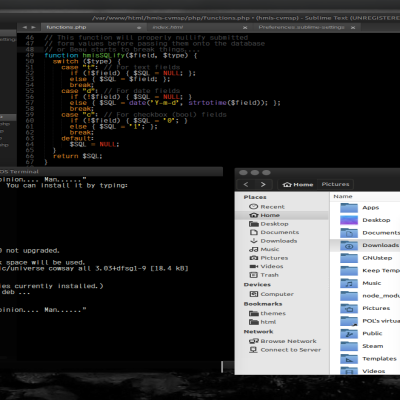The height and width of the screenshot is (400, 400).
Task: Click next tab arrow in Sublime
Action: (x=33, y=27)
